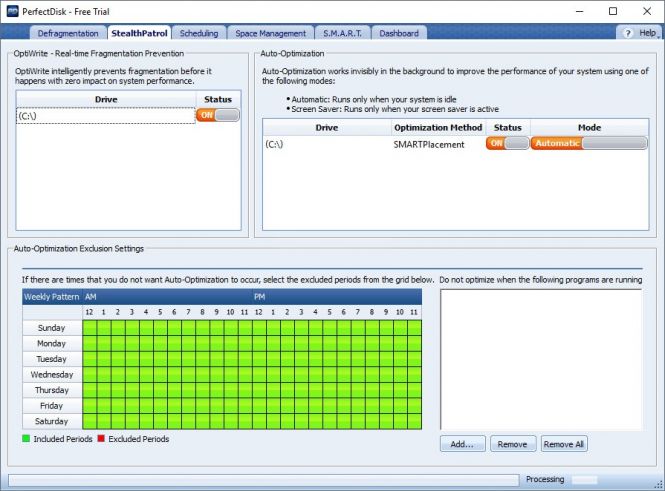Select the StealthPatrol tab
The width and height of the screenshot is (665, 491).
[x=139, y=33]
